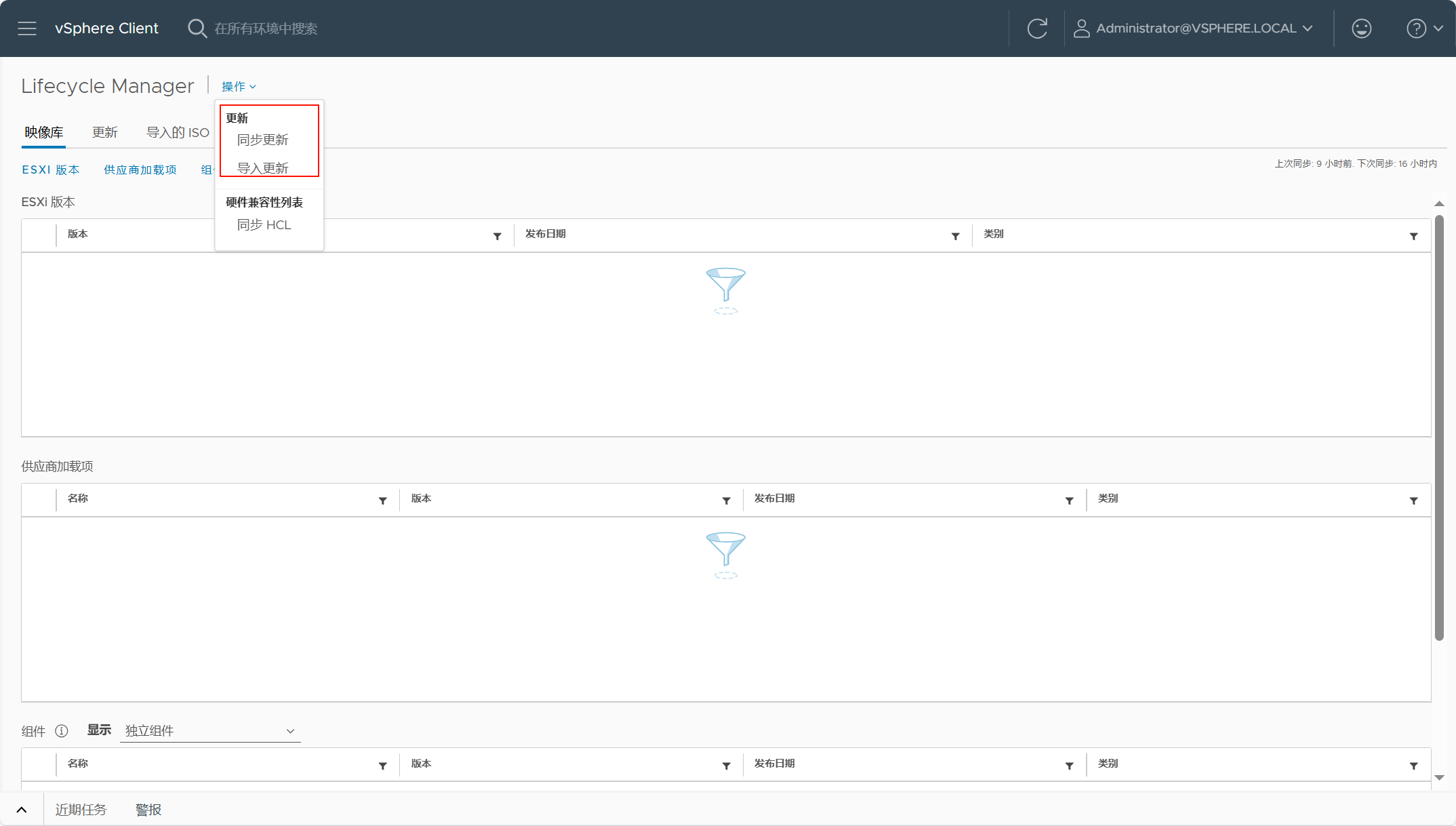1456x826 pixels.
Task: Expand Administrator@VSPHERE.LOCAL user menu
Action: (1205, 28)
